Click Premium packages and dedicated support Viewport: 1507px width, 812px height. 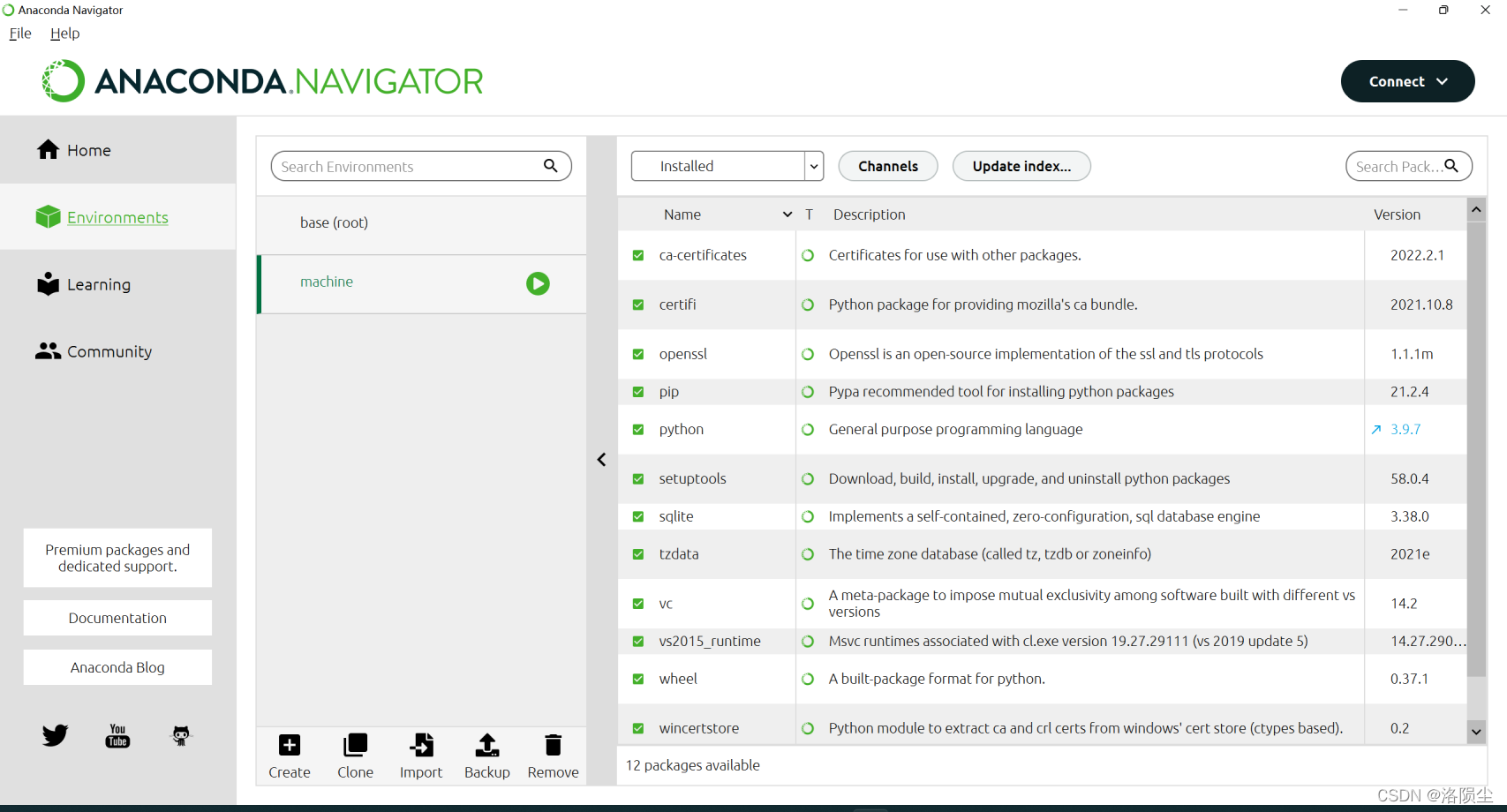(117, 558)
